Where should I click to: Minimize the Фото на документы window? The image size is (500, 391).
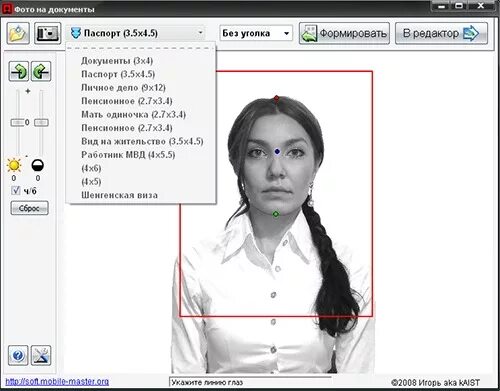pos(442,6)
